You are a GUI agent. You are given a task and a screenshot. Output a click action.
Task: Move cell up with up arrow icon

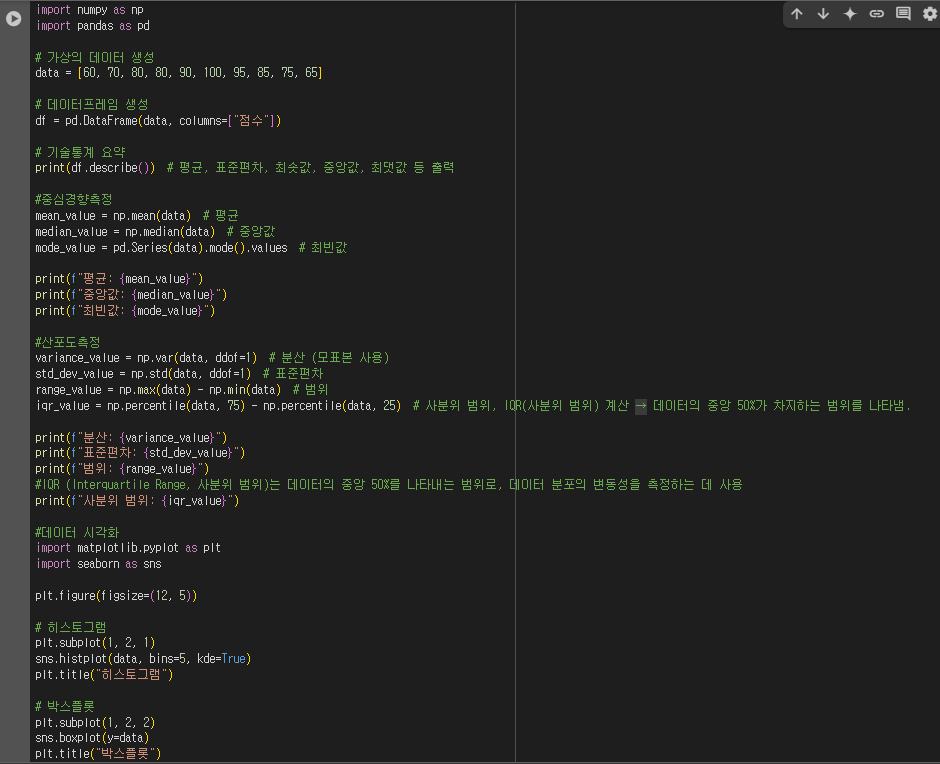[x=797, y=14]
